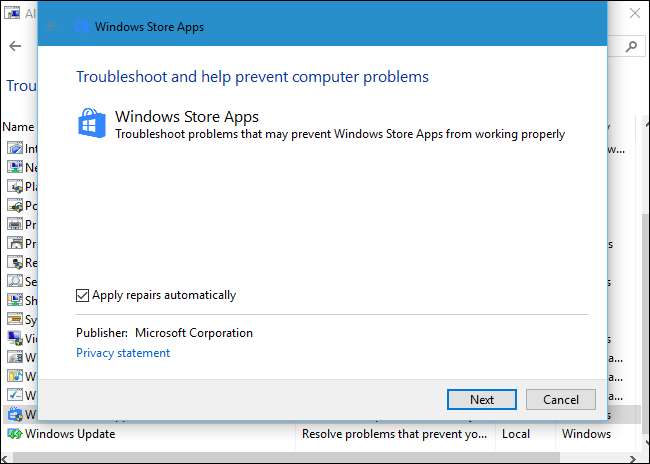The image size is (650, 464).
Task: Select the Windows Update row label
Action: coord(70,434)
